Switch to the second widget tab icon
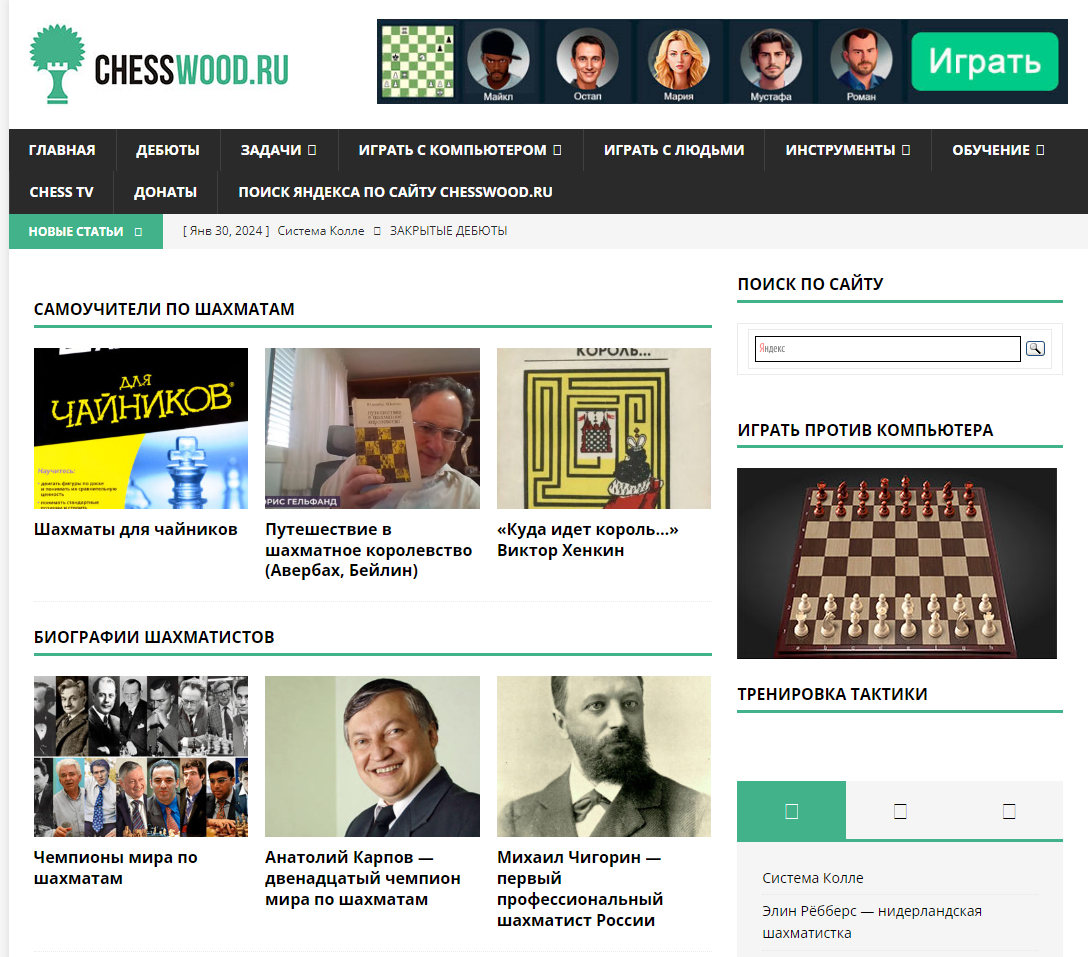This screenshot has height=957, width=1088. [x=900, y=811]
